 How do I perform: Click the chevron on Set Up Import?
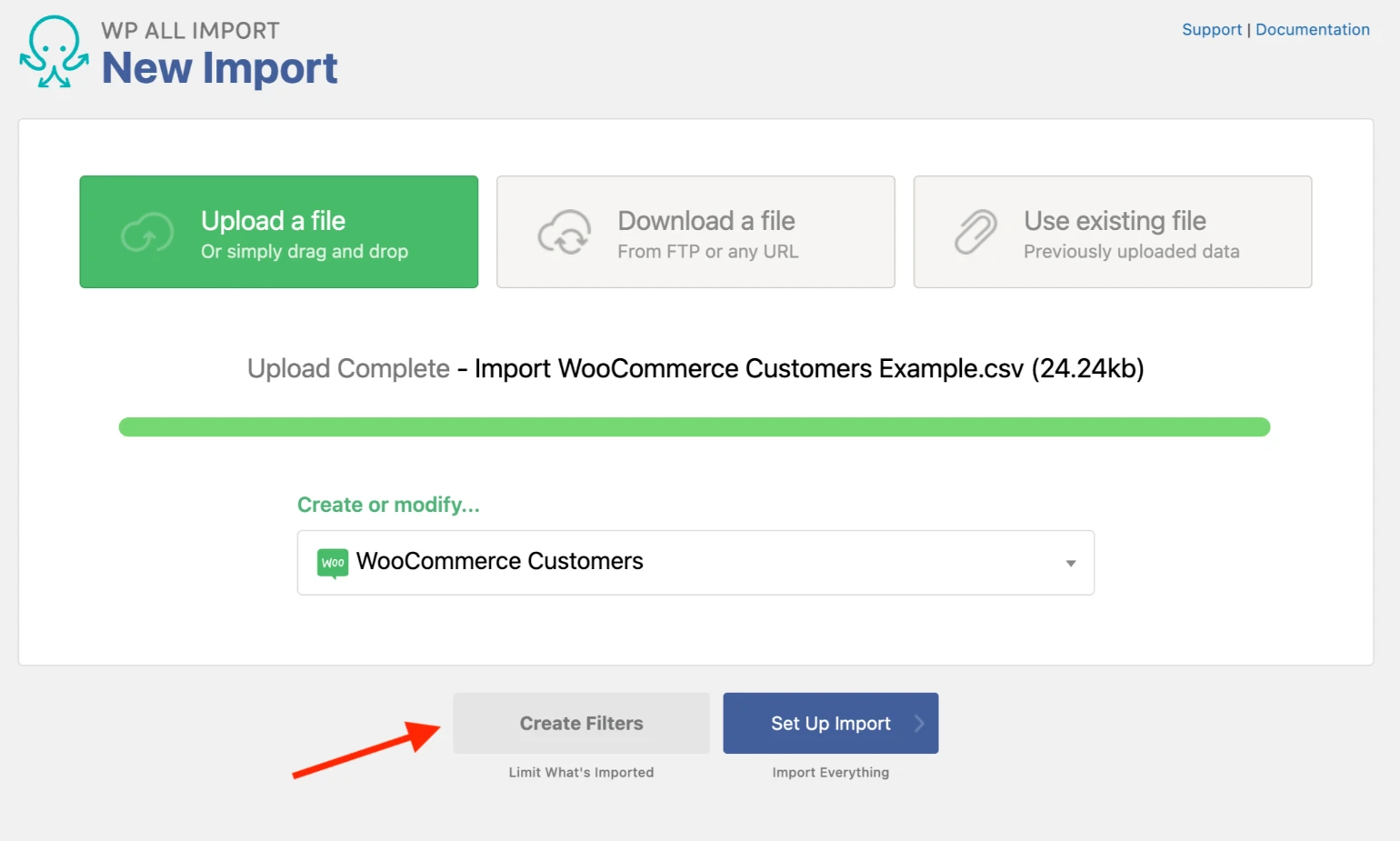[x=919, y=724]
